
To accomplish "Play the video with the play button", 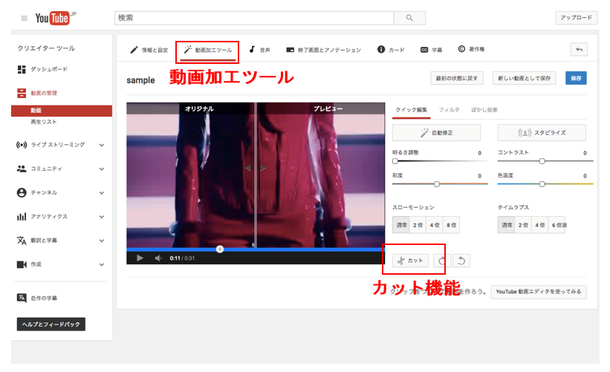I will [x=140, y=258].
